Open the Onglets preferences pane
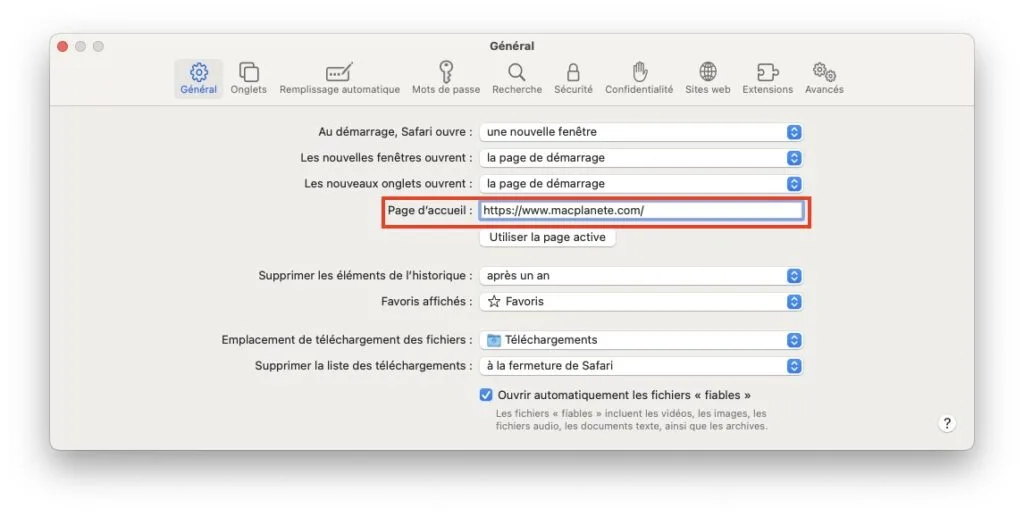1024x516 pixels. coord(248,78)
